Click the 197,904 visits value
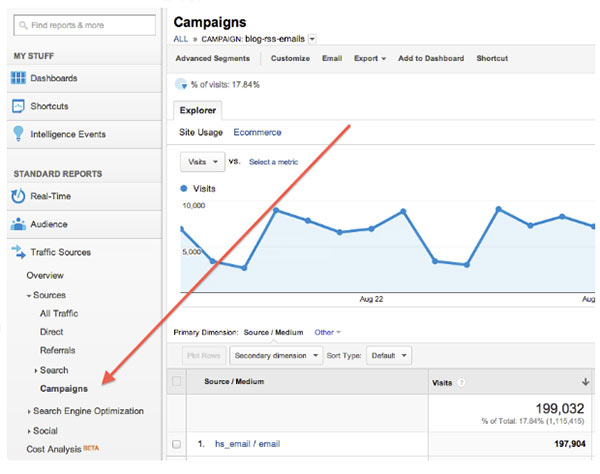This screenshot has height=474, width=600. tap(569, 444)
